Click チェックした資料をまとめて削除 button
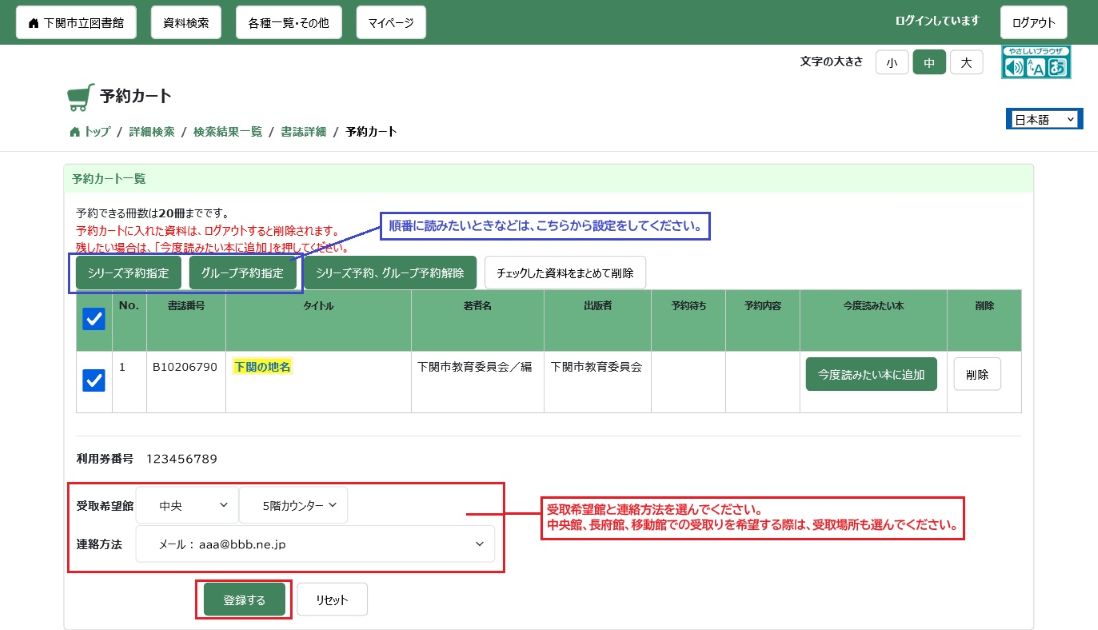Image resolution: width=1098 pixels, height=630 pixels. coord(565,273)
